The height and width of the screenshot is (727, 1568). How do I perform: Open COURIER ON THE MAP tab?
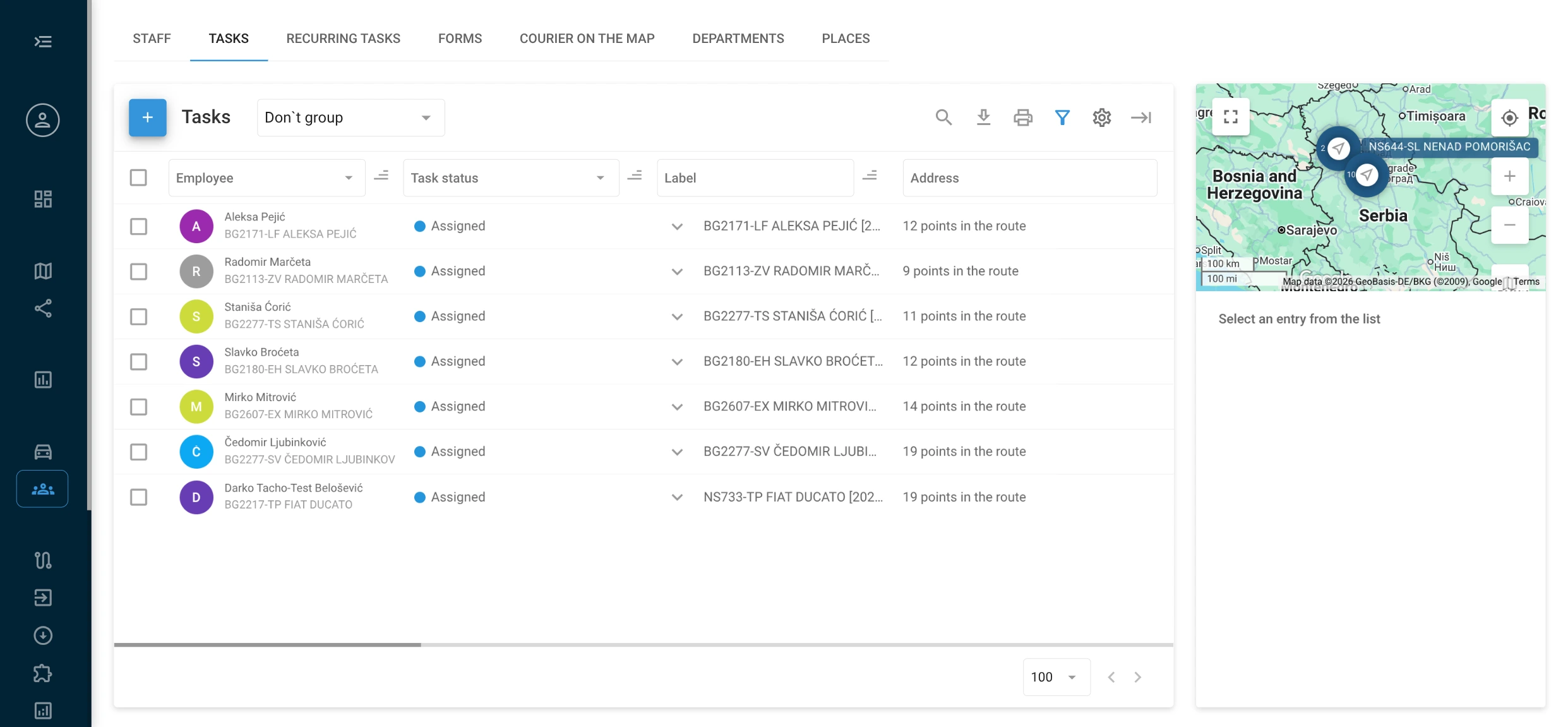tap(587, 39)
